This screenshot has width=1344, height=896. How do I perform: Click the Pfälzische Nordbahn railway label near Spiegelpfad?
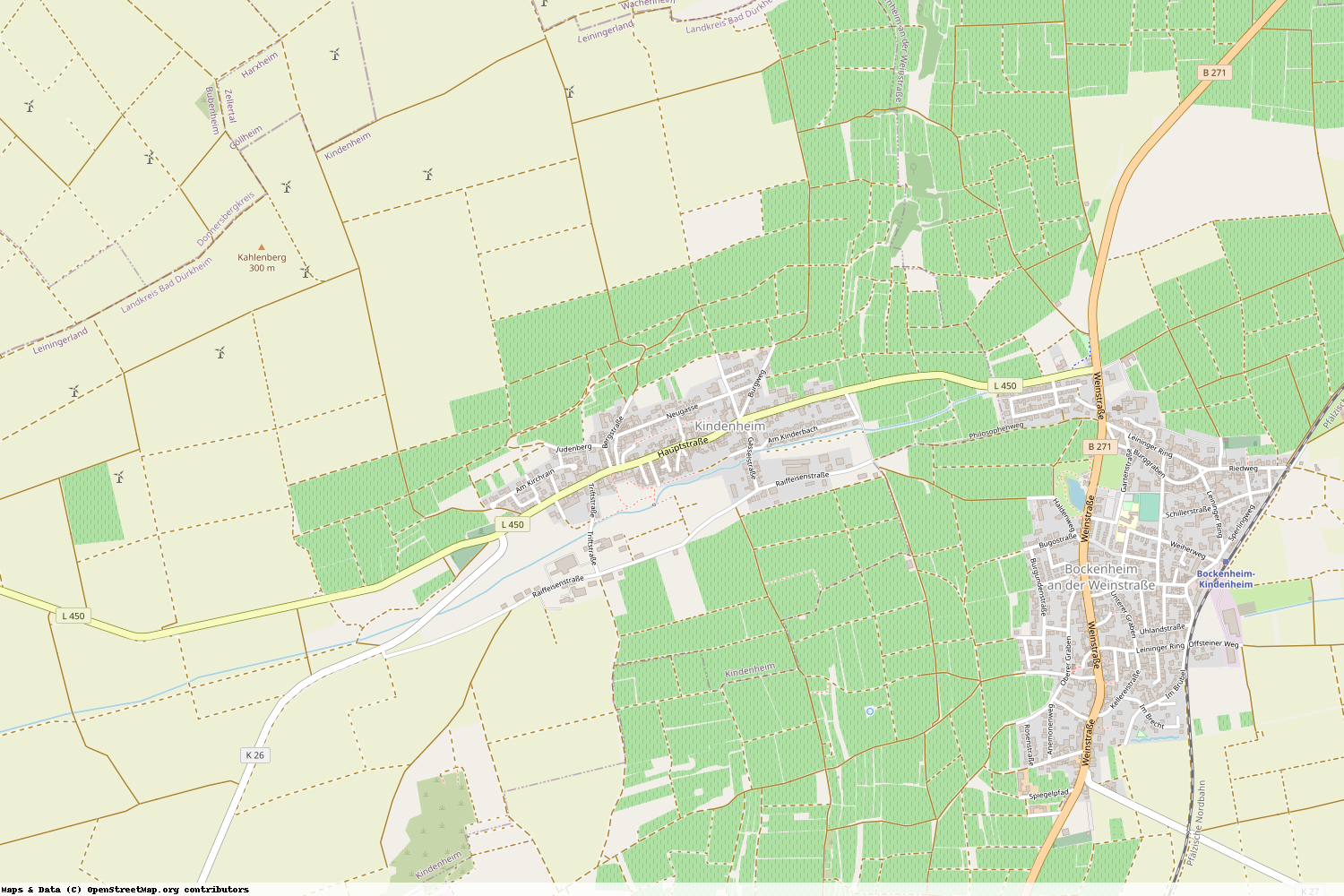pos(1195,823)
